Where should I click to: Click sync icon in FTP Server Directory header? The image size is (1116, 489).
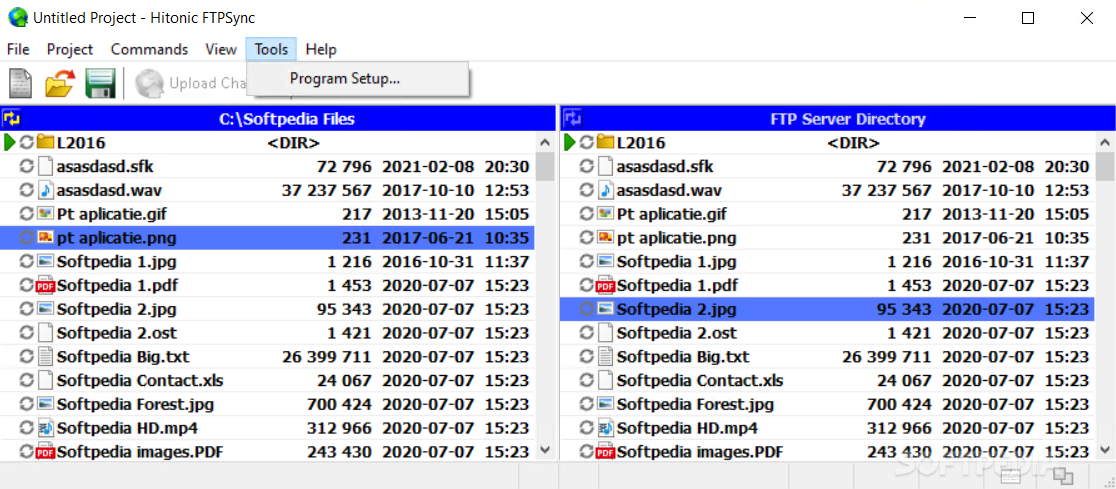tap(572, 118)
